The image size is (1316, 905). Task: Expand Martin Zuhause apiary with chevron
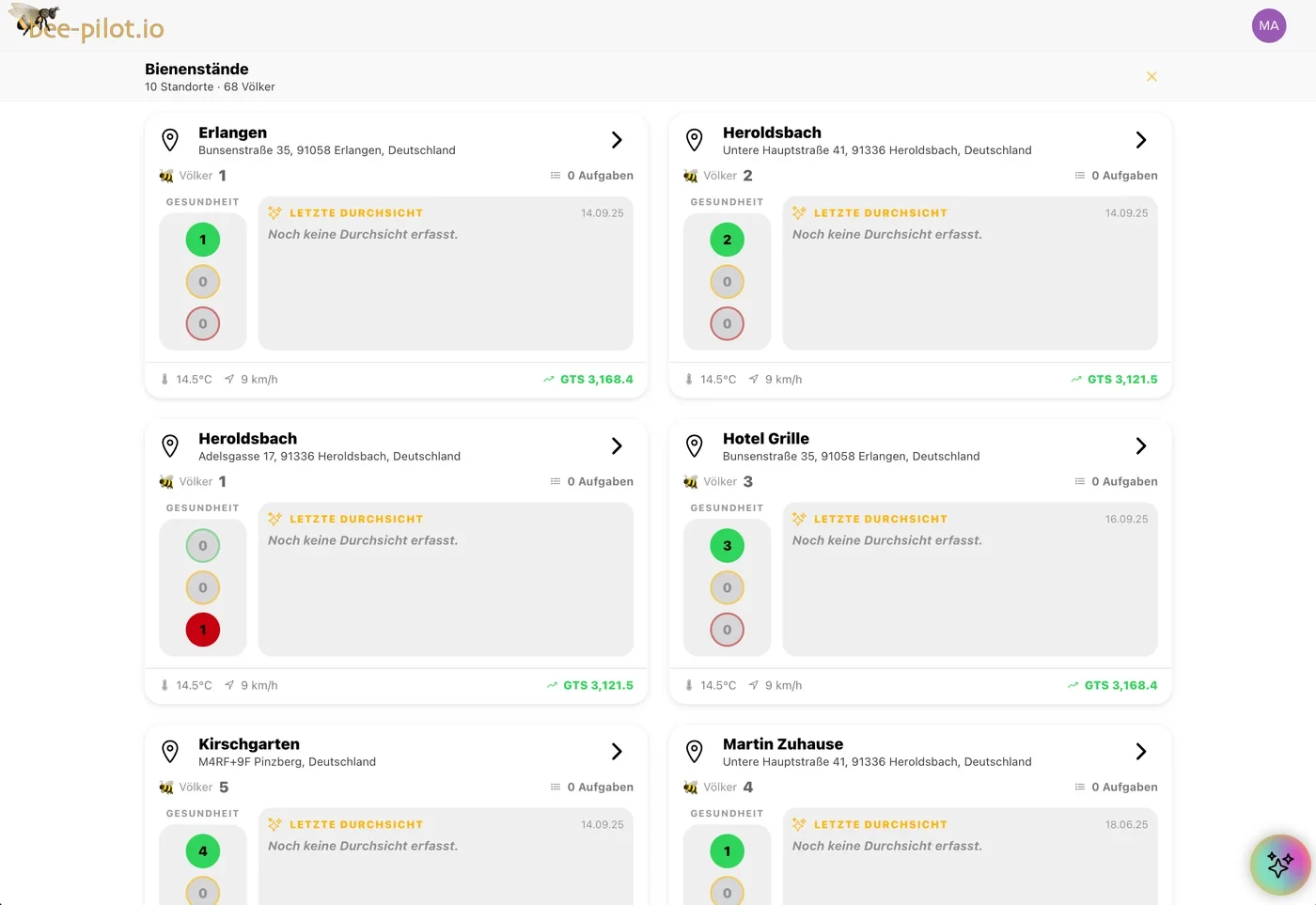(1141, 751)
